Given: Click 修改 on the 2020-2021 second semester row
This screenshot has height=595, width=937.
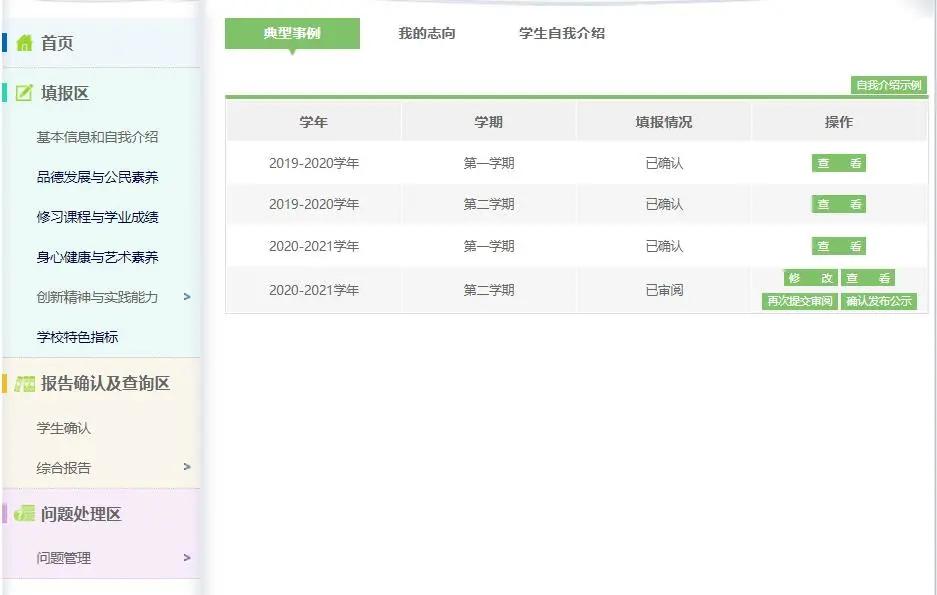Looking at the screenshot, I should point(811,278).
